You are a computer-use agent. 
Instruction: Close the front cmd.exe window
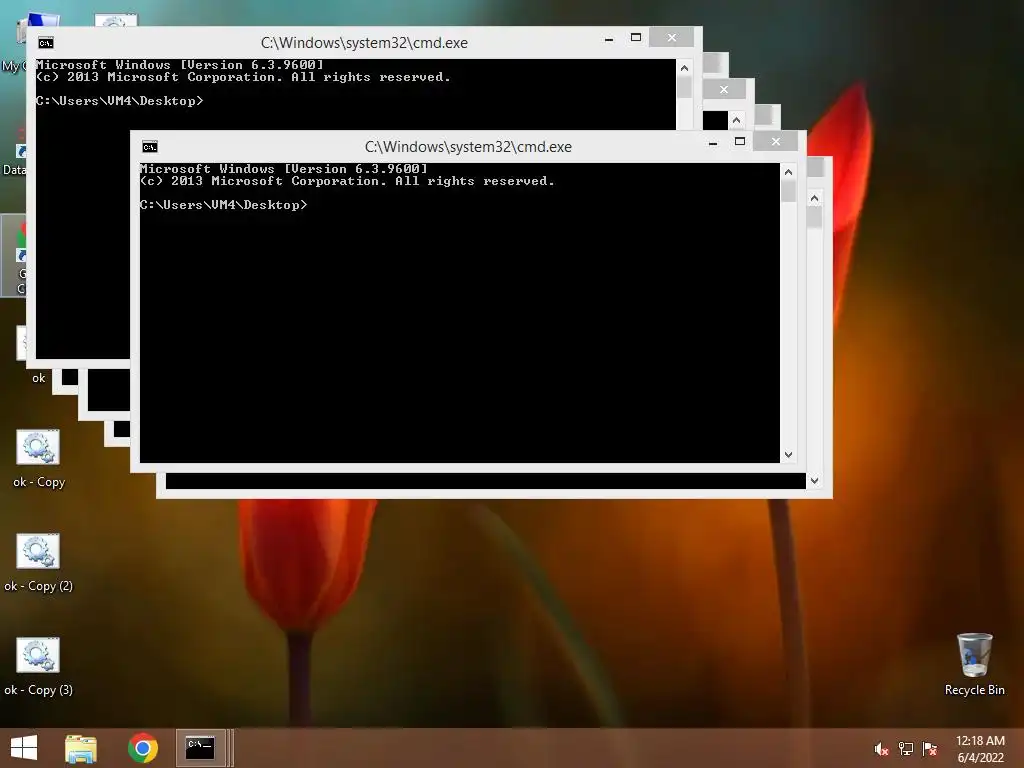pyautogui.click(x=776, y=141)
